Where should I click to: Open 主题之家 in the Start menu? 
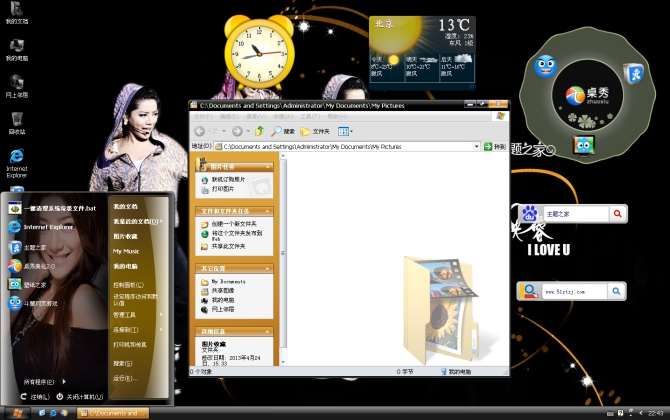[x=27, y=247]
